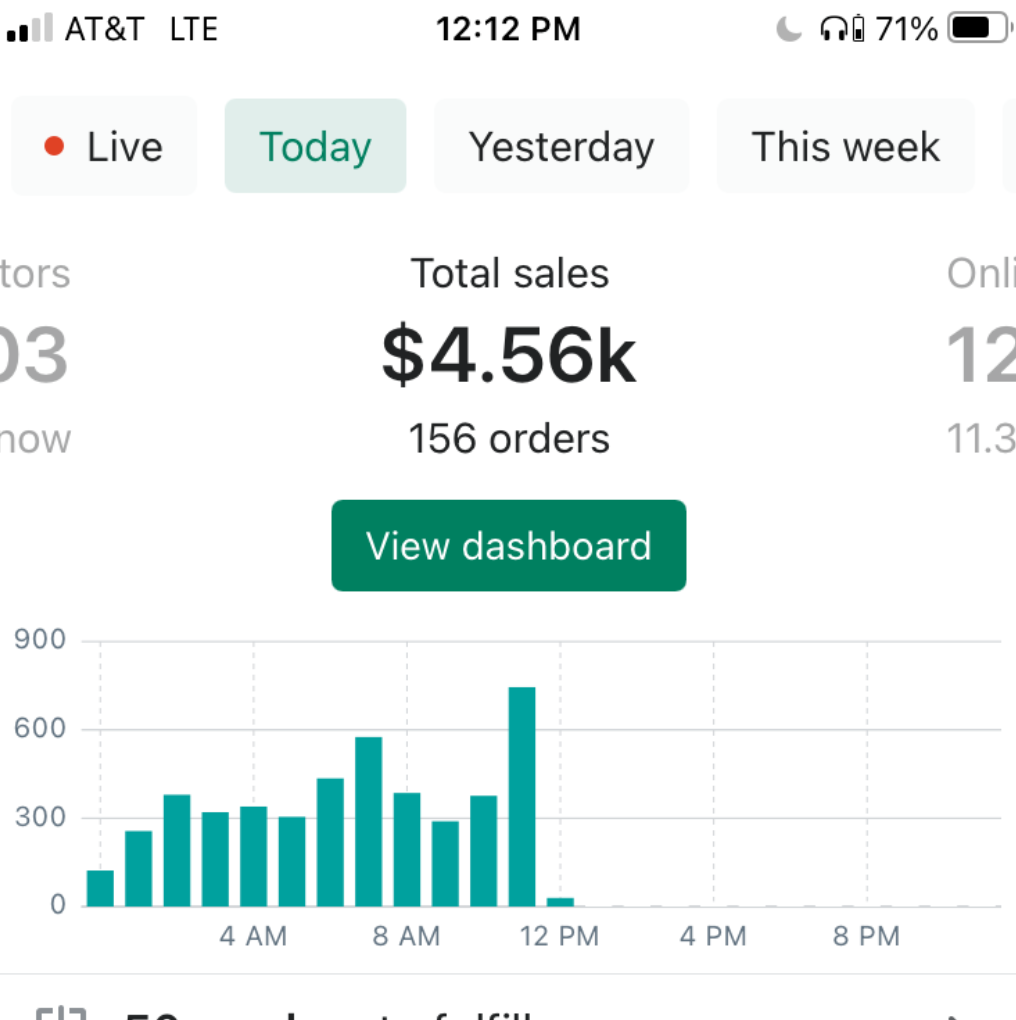Image resolution: width=1016 pixels, height=1020 pixels.
Task: Tap the red Live indicator dot
Action: point(54,147)
